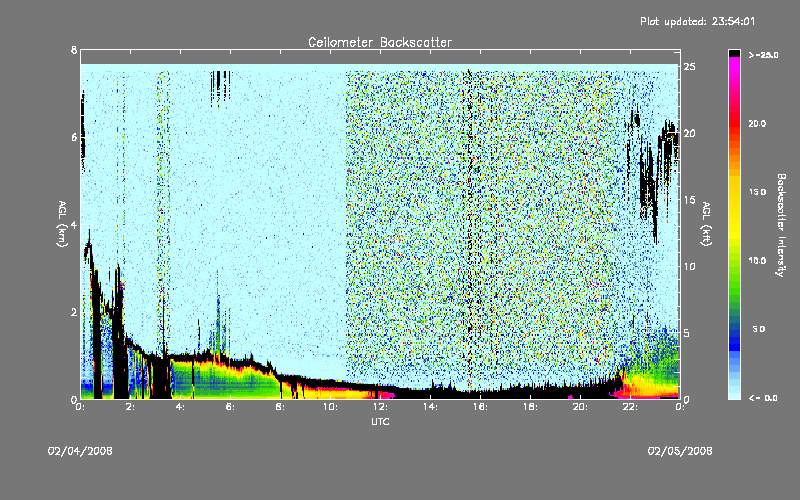The width and height of the screenshot is (800, 500).
Task: Click the black top segment of the colorbar
Action: (734, 53)
